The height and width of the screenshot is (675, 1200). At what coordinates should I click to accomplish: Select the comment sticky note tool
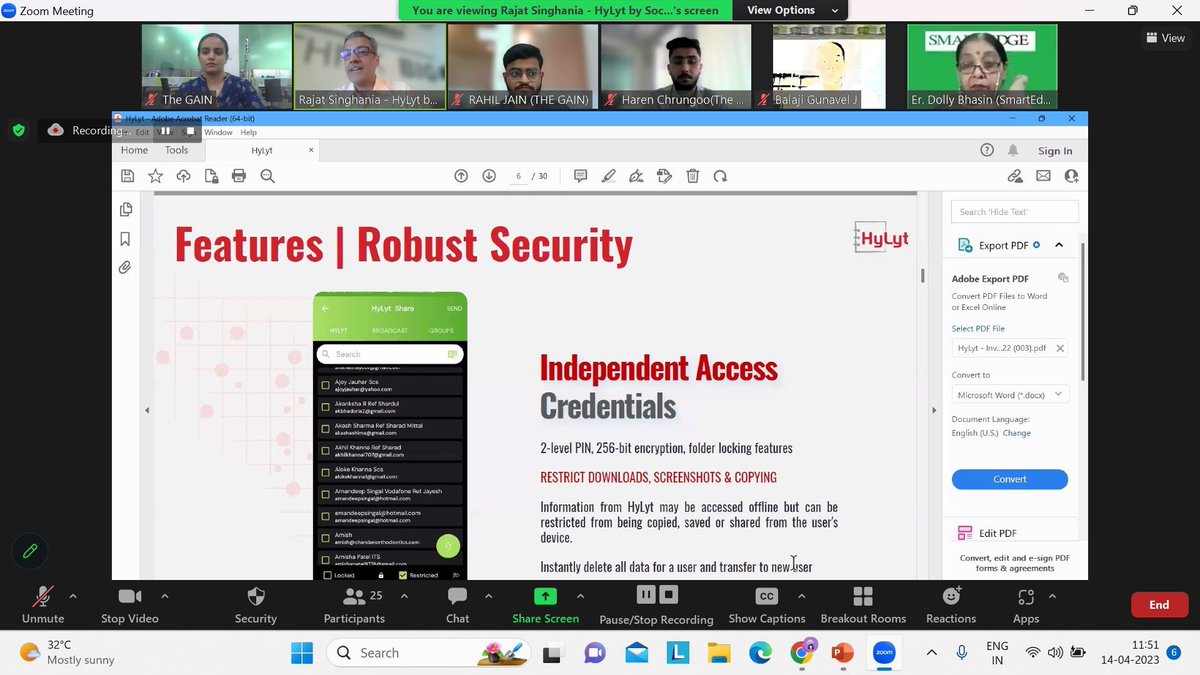click(580, 176)
